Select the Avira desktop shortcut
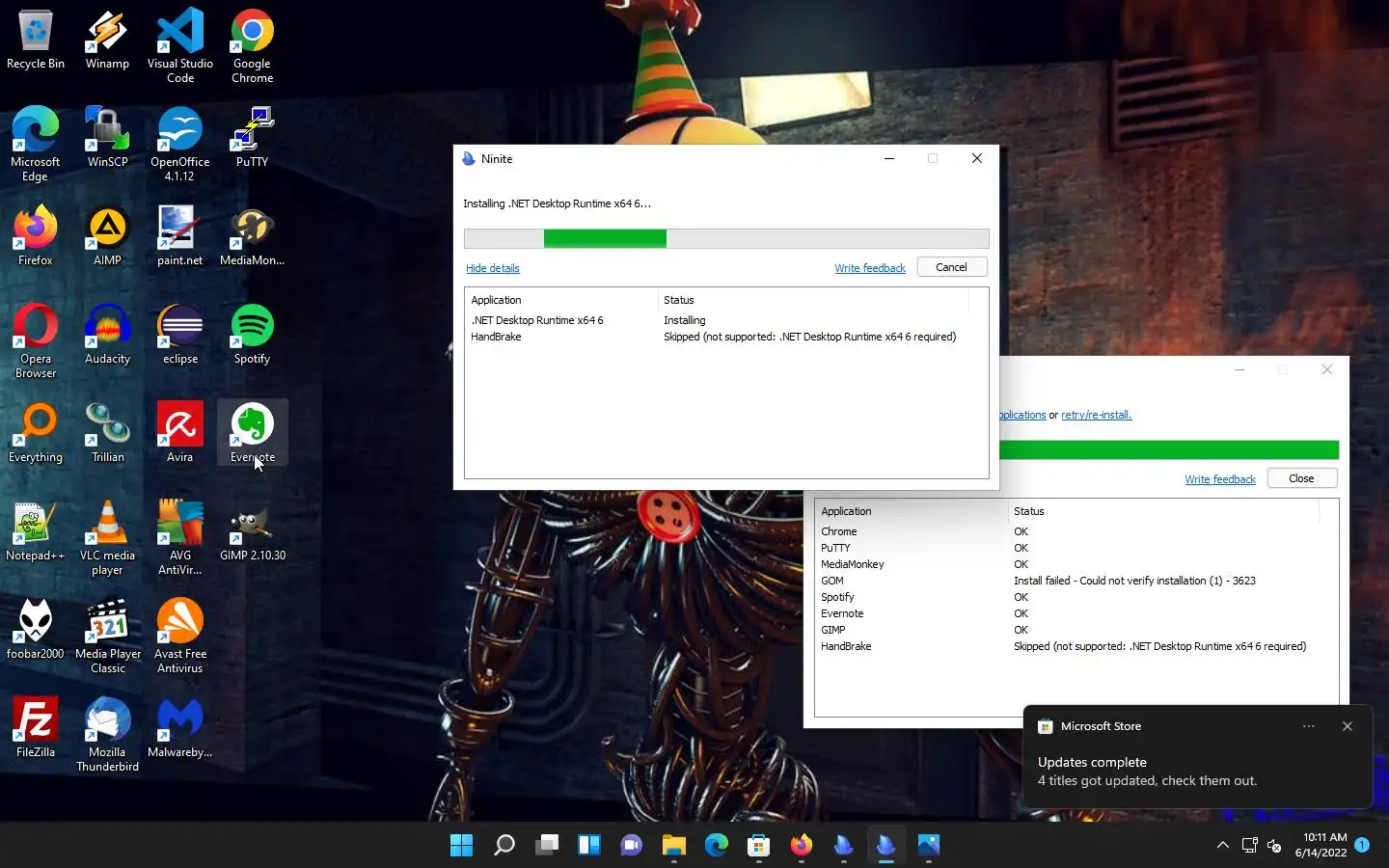 coord(180,433)
